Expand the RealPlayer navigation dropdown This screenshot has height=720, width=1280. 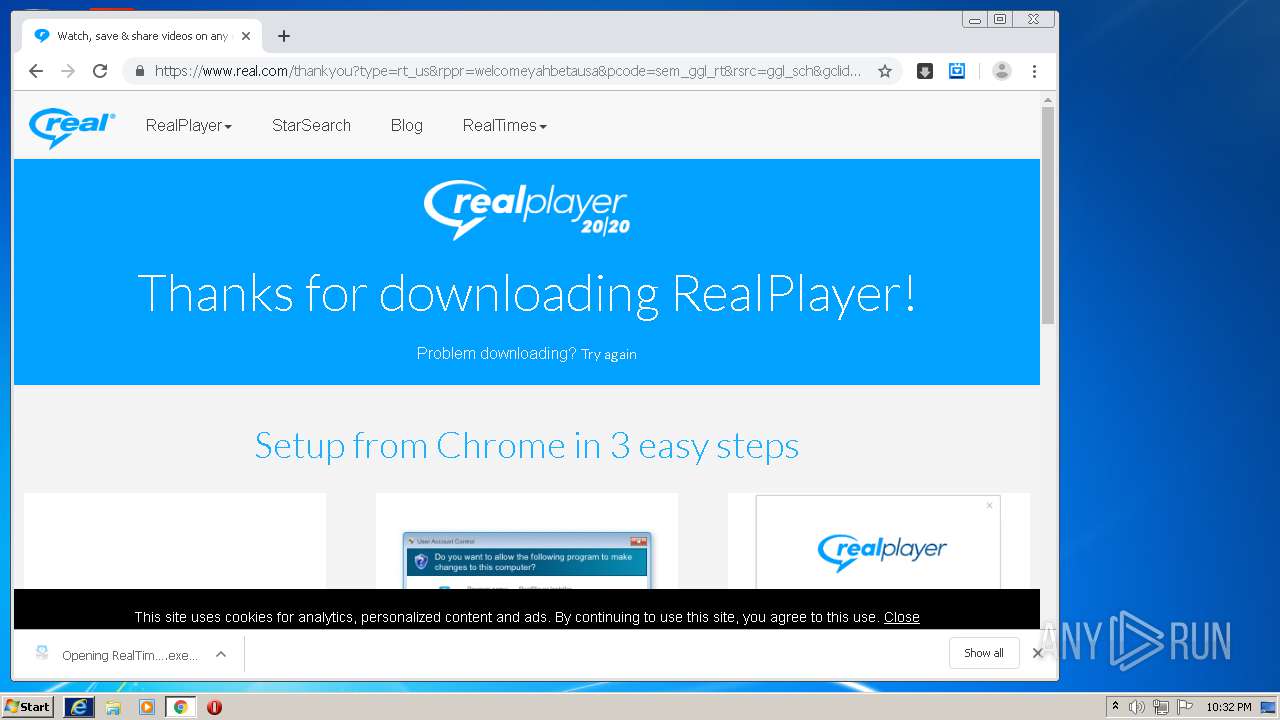point(189,125)
